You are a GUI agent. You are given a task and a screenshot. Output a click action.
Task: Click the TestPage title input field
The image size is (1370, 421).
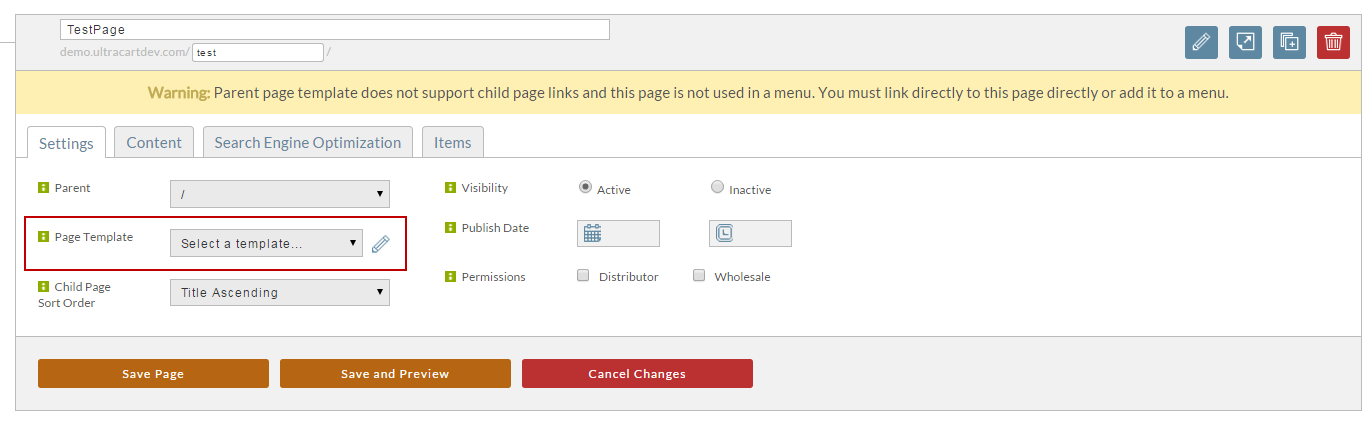(x=334, y=30)
